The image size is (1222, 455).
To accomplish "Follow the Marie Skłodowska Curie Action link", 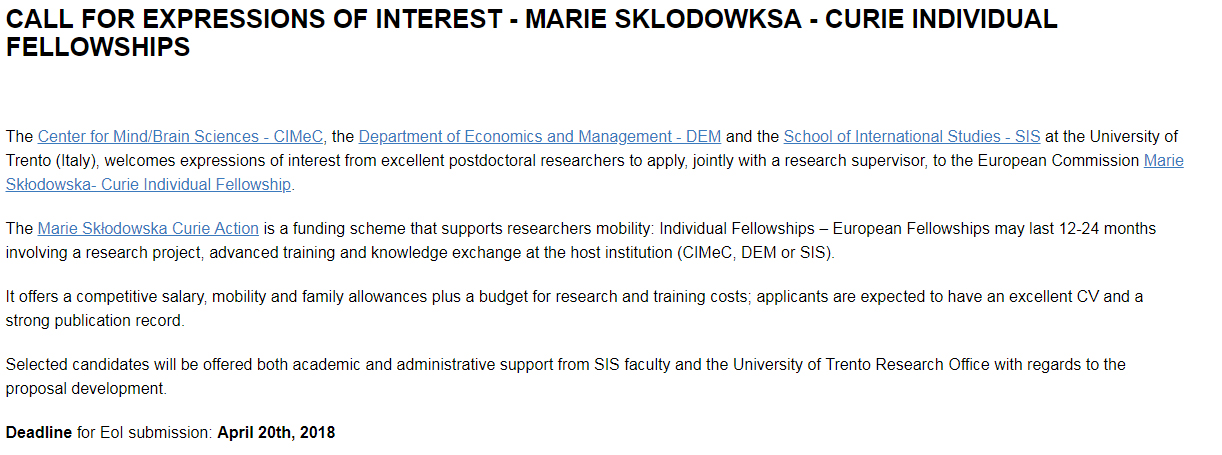I will pos(148,228).
